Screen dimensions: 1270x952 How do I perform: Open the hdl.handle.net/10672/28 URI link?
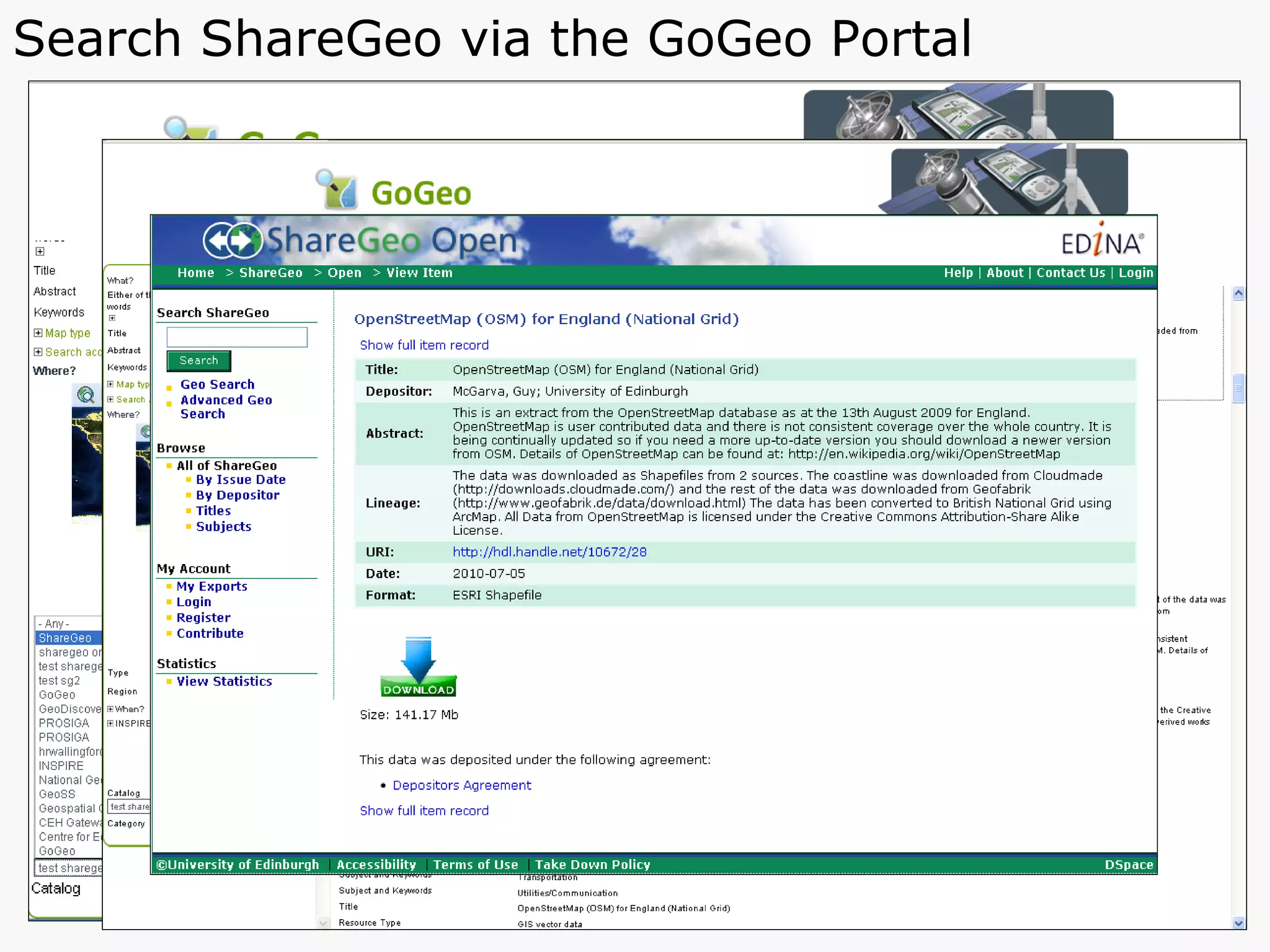549,552
